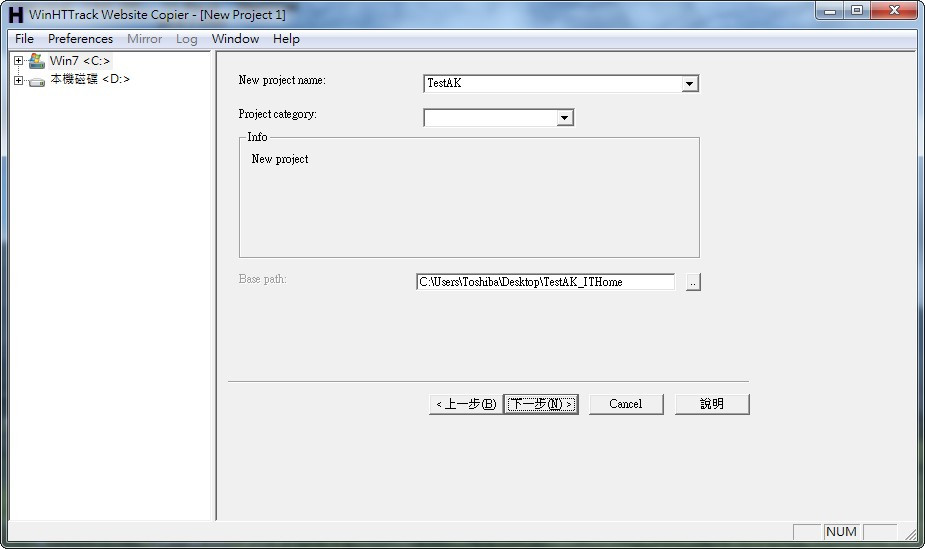This screenshot has height=549, width=925.
Task: Maximize the WinHTTrack window
Action: (x=857, y=11)
